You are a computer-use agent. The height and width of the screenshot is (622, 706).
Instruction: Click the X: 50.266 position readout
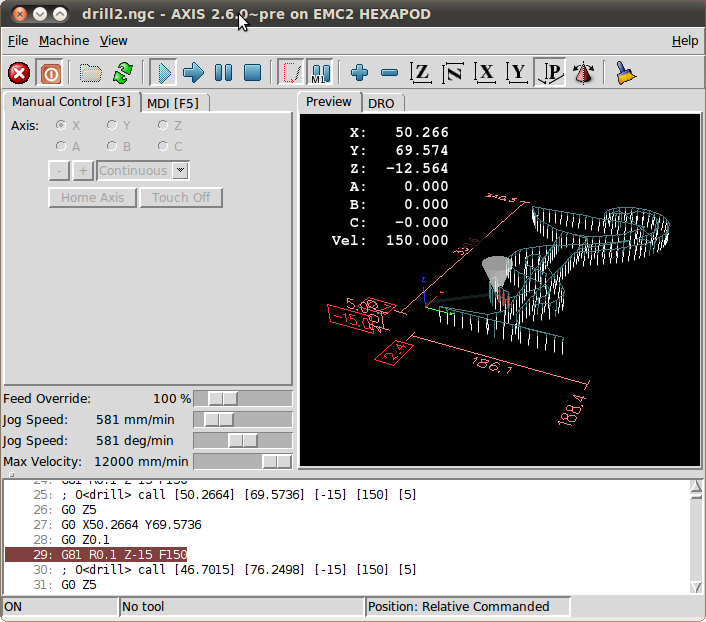point(399,132)
